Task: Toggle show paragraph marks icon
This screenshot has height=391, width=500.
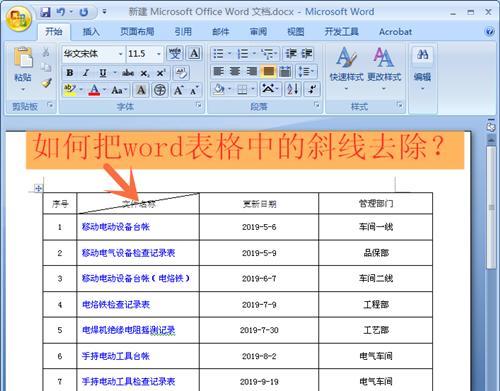Action: coord(312,89)
